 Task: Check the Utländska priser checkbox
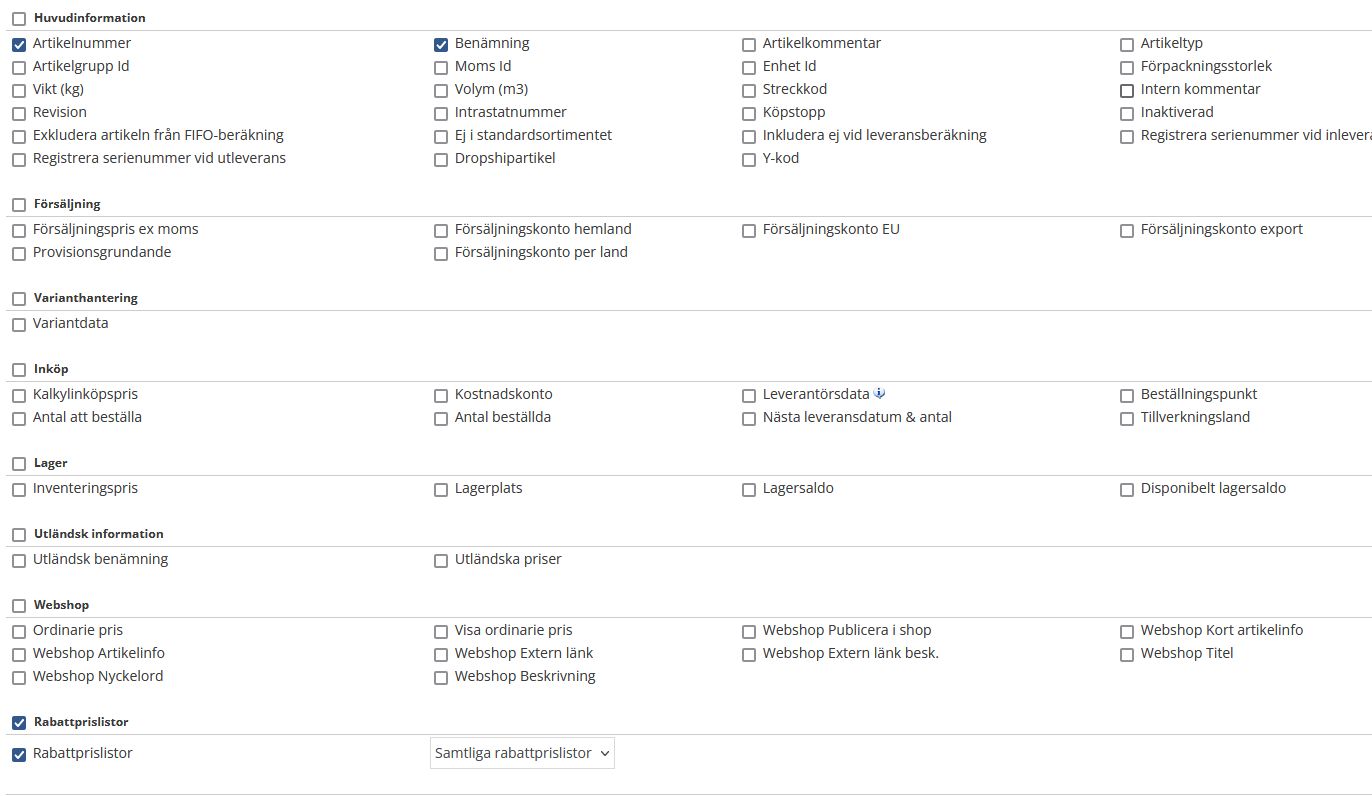(441, 561)
